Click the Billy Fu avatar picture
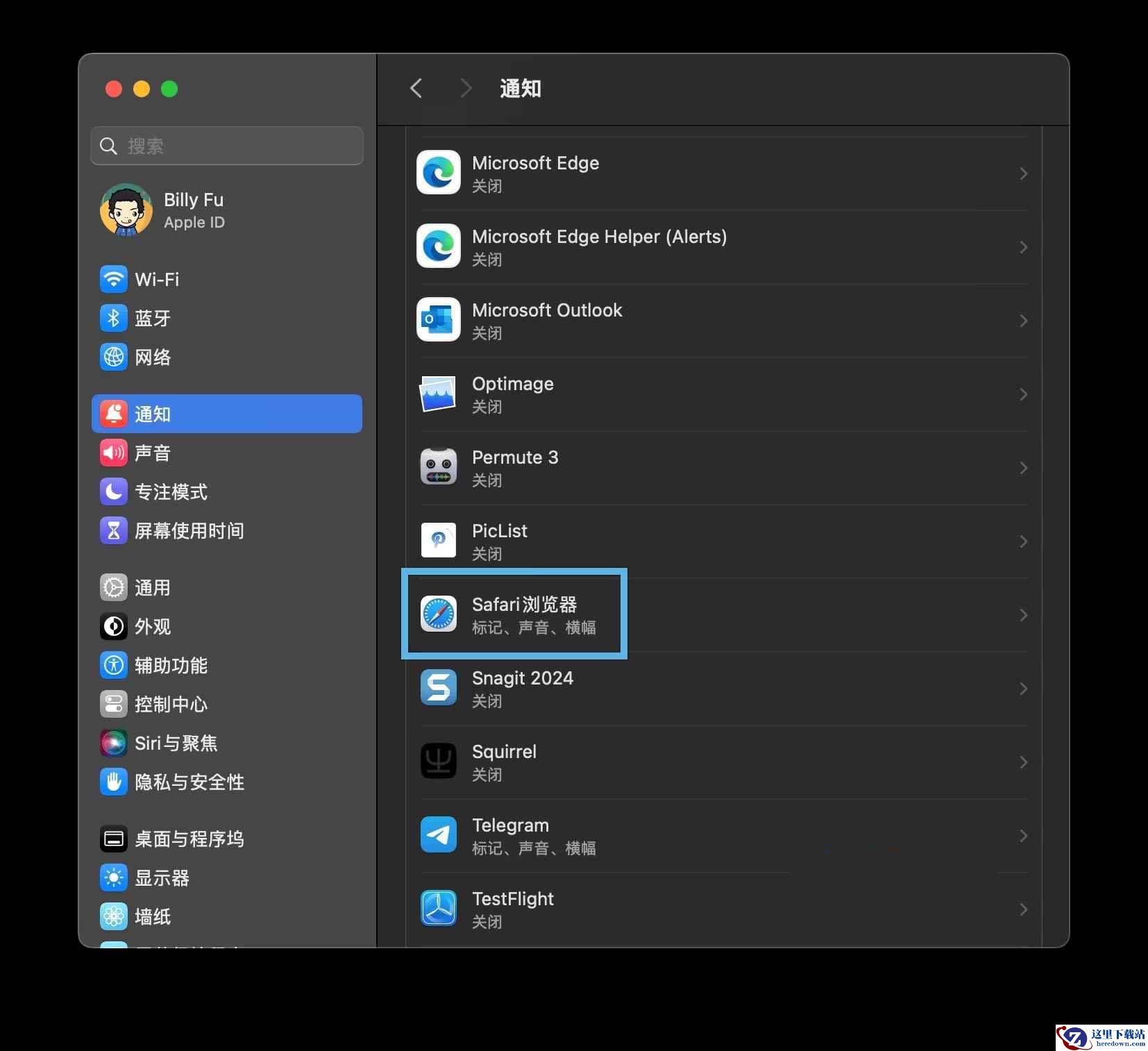The width and height of the screenshot is (1148, 1051). (126, 210)
